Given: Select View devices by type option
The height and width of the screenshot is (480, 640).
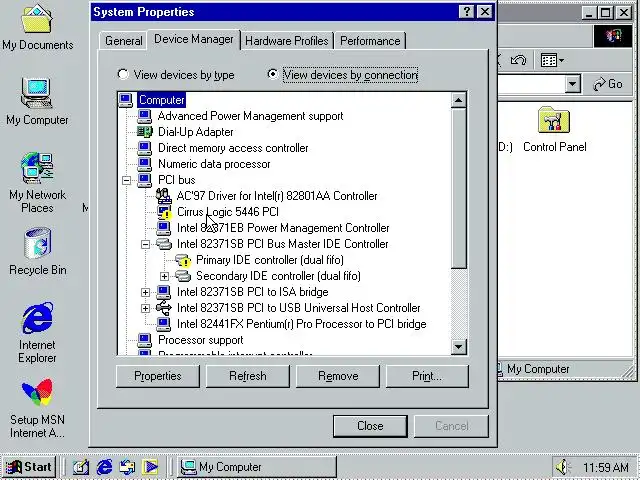Looking at the screenshot, I should coord(176,75).
